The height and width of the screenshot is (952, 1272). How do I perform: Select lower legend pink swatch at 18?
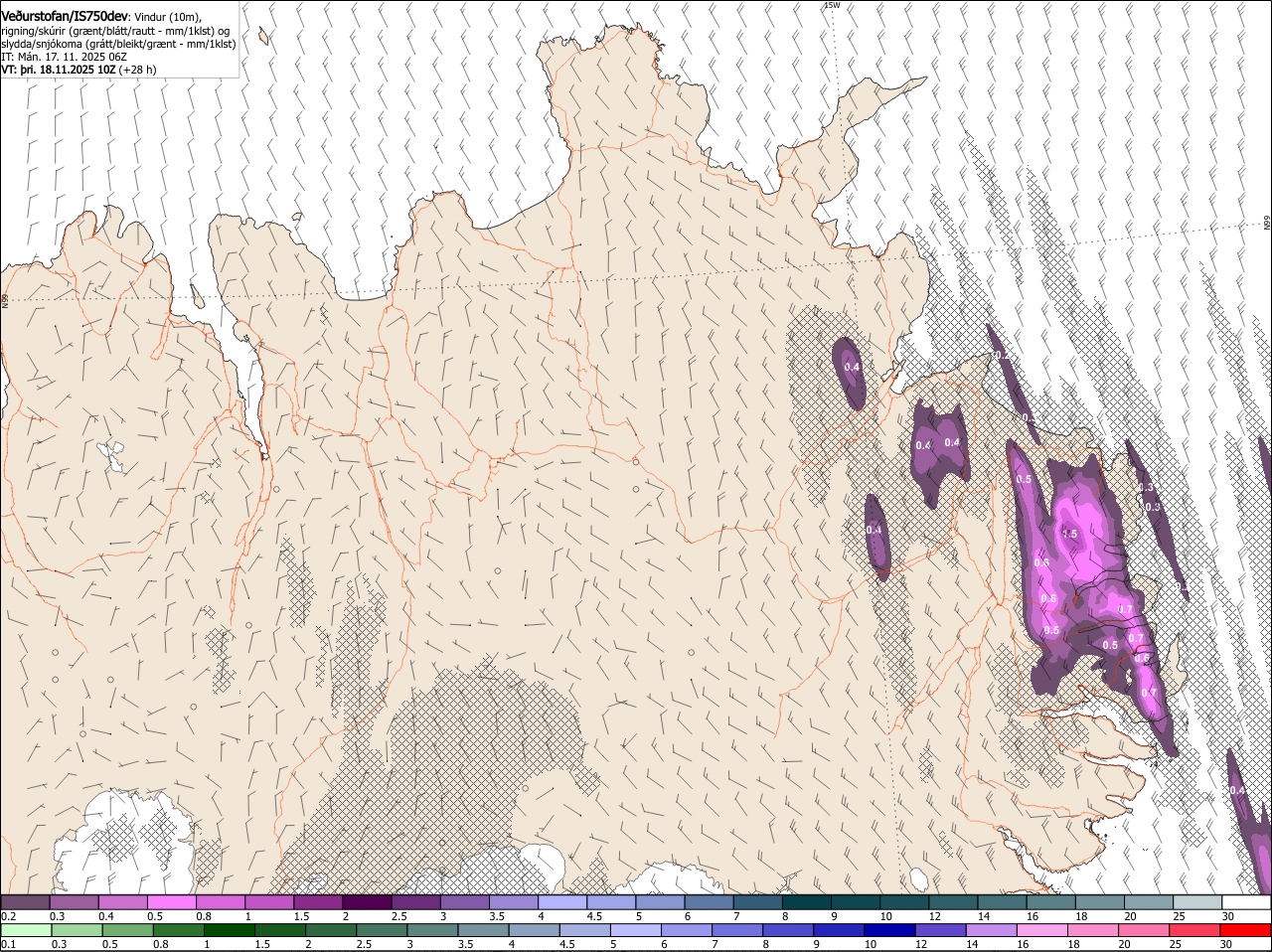(x=1094, y=930)
